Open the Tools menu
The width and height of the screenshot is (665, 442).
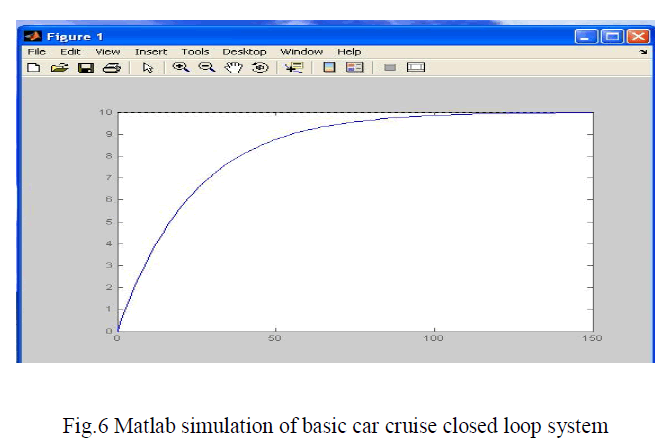[195, 51]
